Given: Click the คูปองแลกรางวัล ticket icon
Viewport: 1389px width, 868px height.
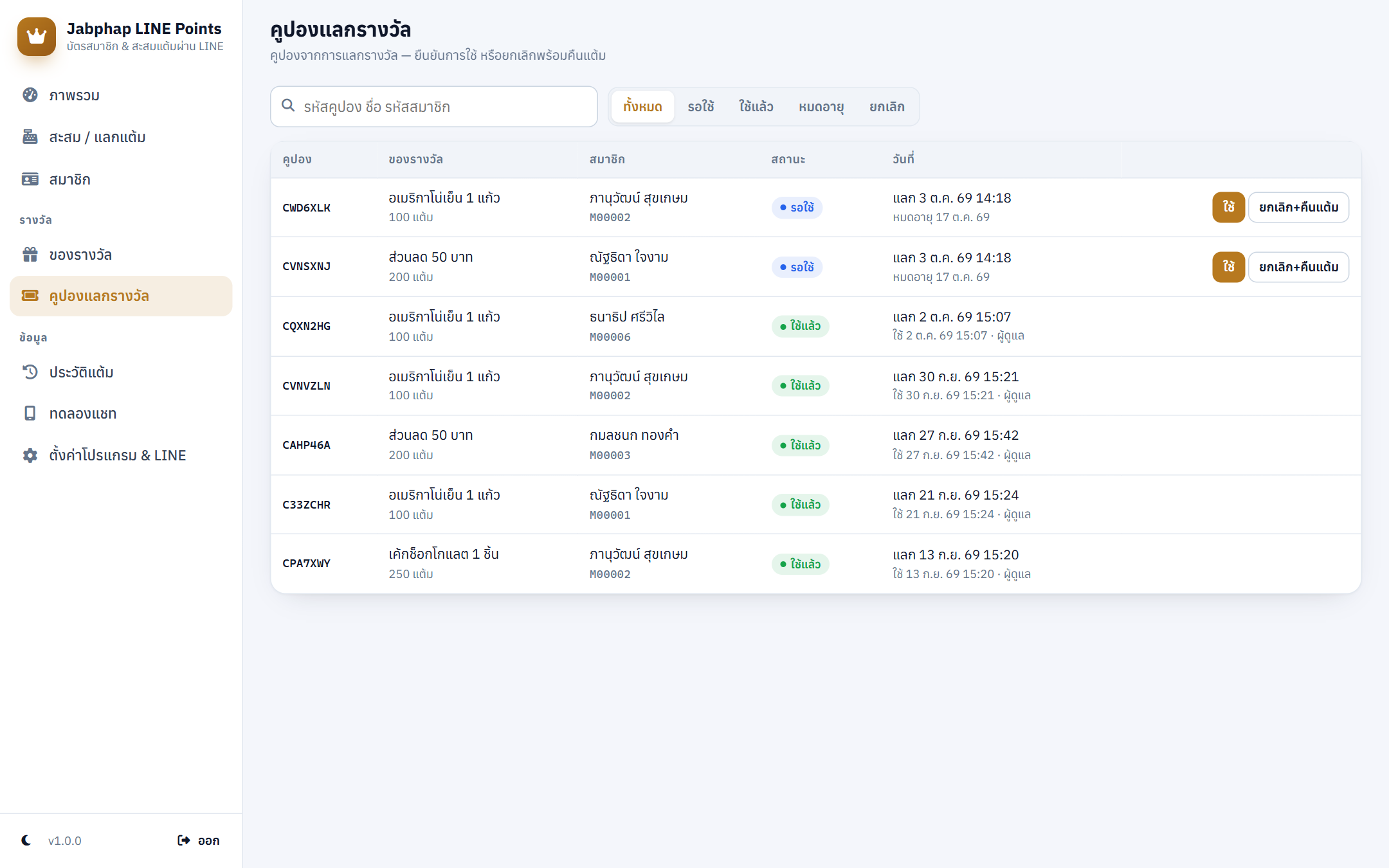Looking at the screenshot, I should pos(30,296).
